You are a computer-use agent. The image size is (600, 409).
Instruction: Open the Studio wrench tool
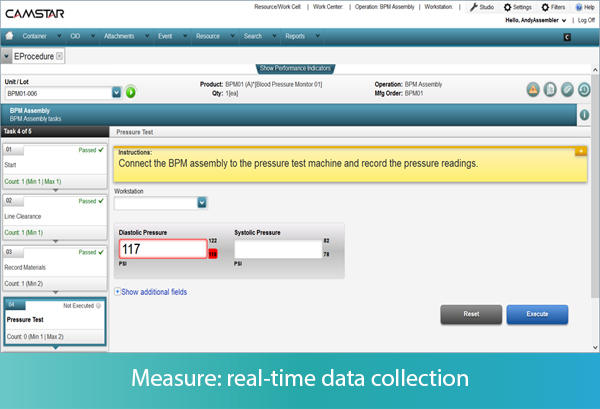click(x=482, y=7)
